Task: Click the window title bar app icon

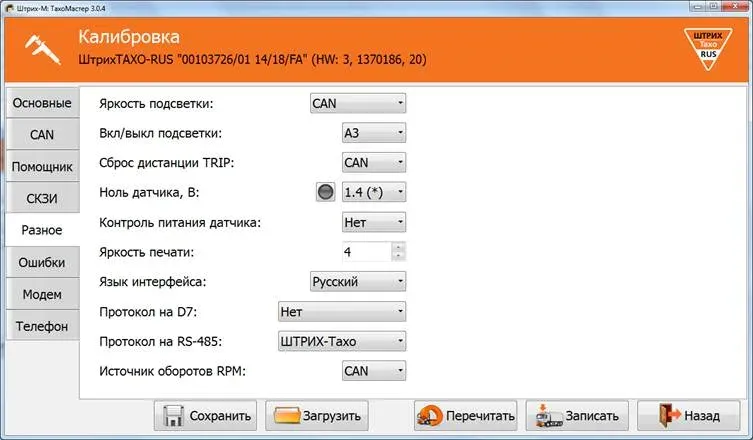Action: click(10, 9)
